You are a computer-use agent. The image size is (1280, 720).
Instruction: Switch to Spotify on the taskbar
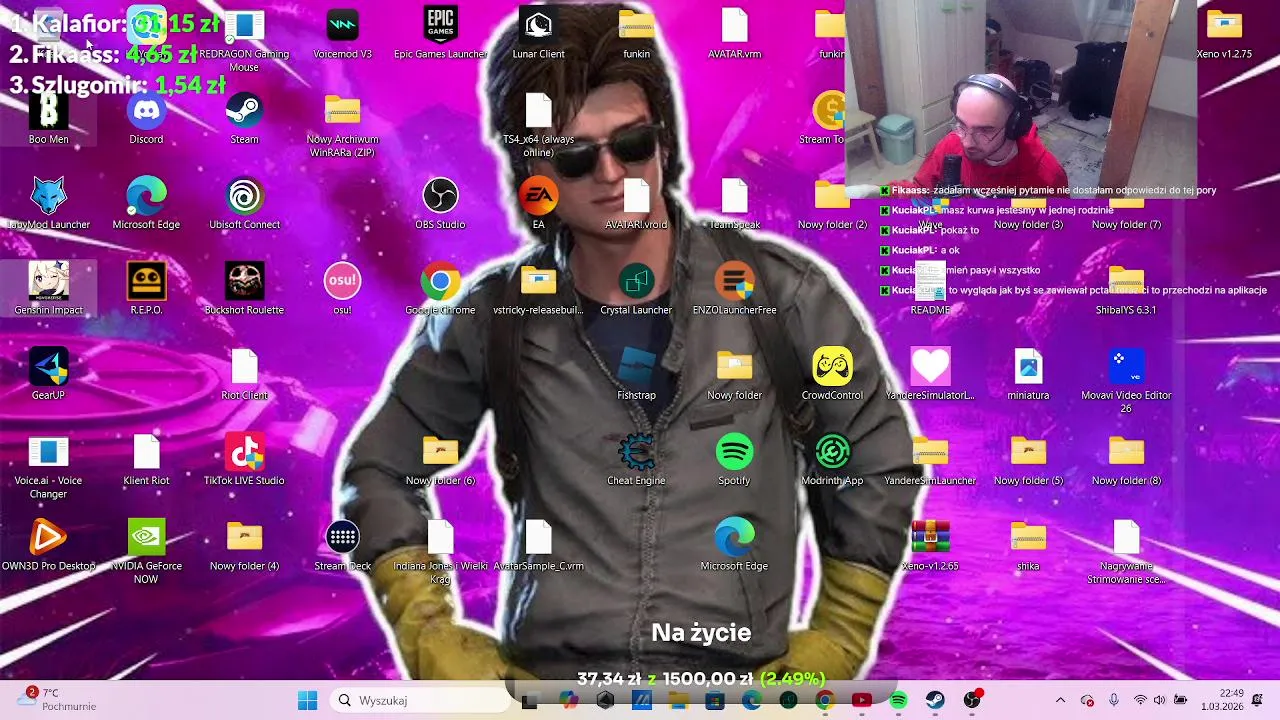898,700
